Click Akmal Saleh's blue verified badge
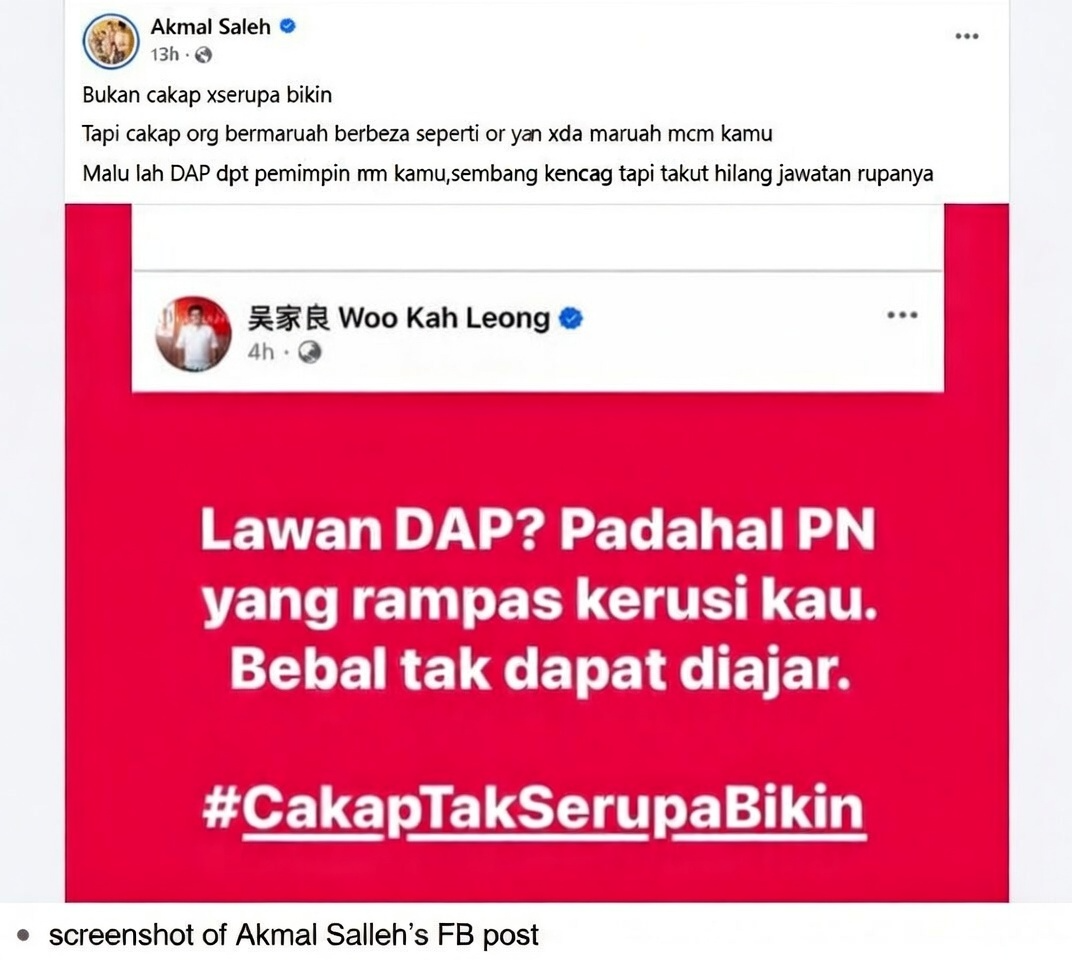 (288, 26)
